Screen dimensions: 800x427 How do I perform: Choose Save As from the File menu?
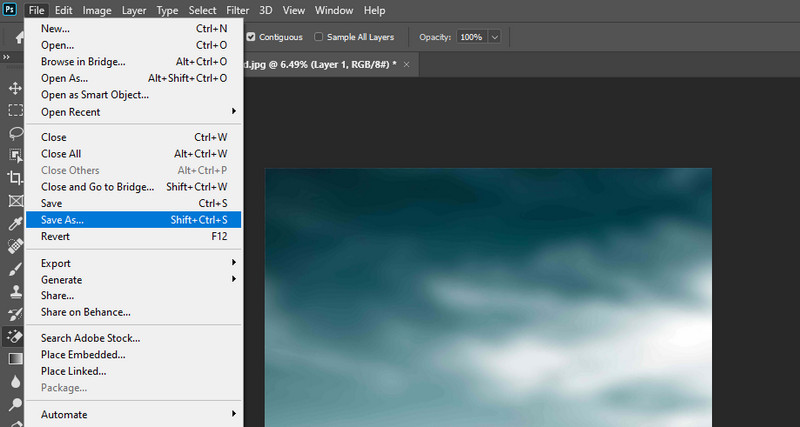pos(62,220)
